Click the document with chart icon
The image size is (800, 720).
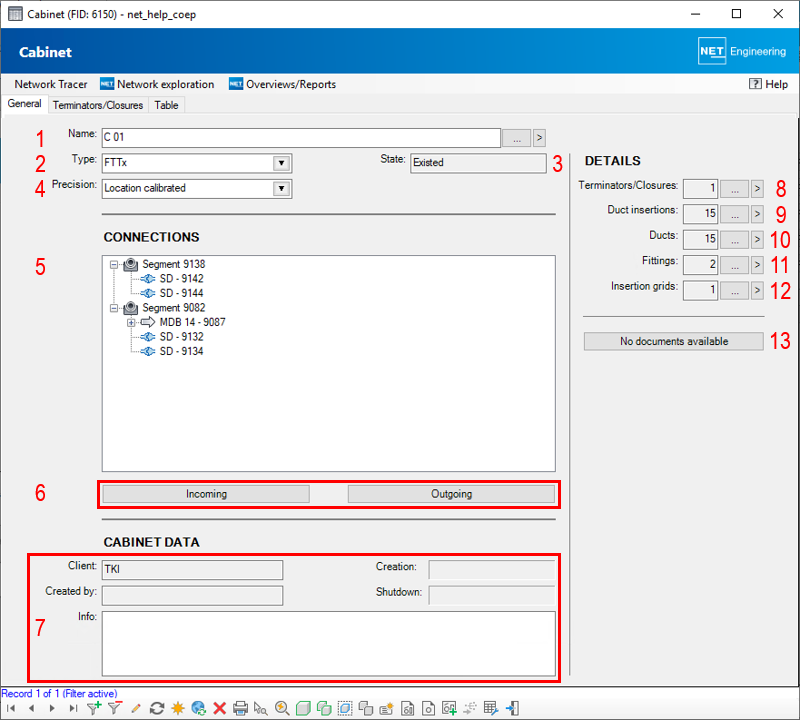(408, 708)
